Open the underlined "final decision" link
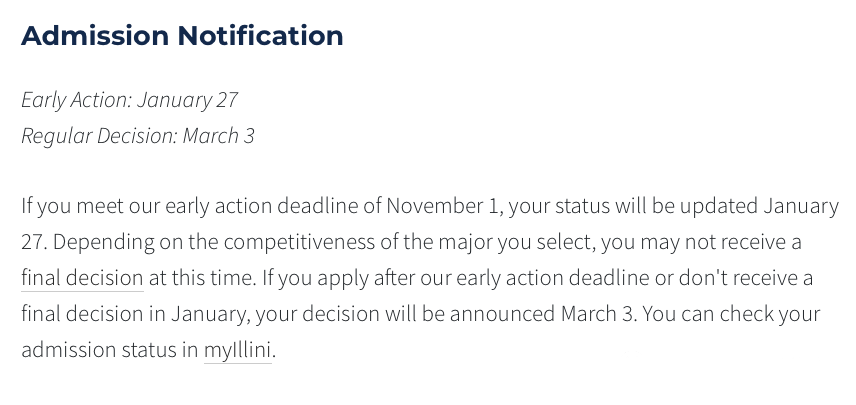 pos(82,278)
